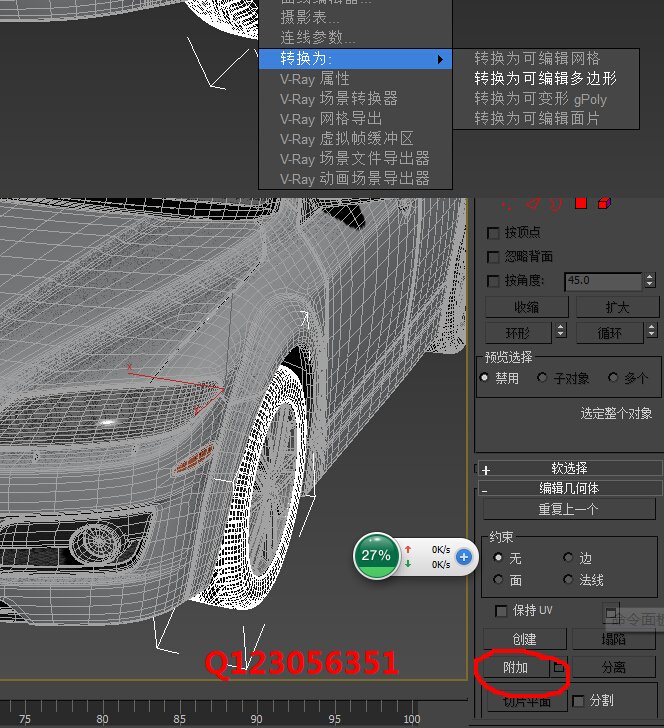Click spinner beside 循环 button
This screenshot has width=664, height=728.
click(651, 331)
